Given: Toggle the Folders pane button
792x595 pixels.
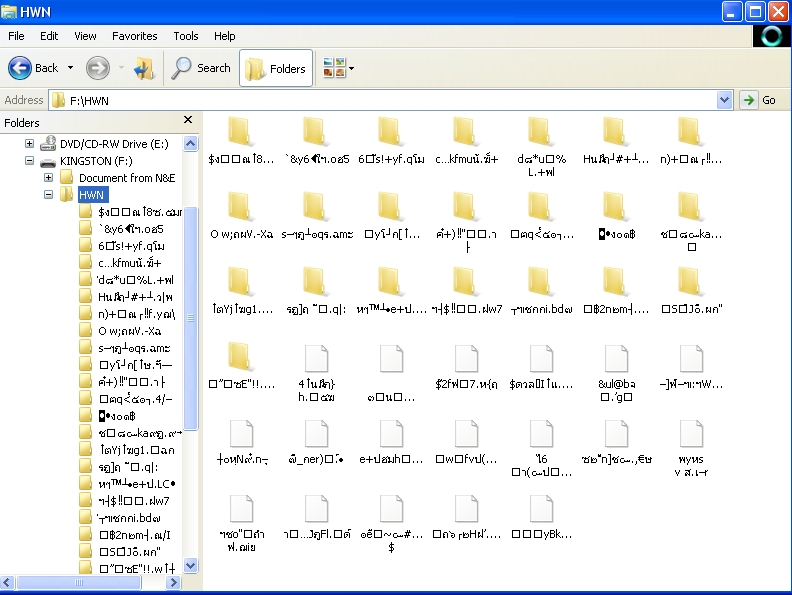Looking at the screenshot, I should click(x=276, y=68).
